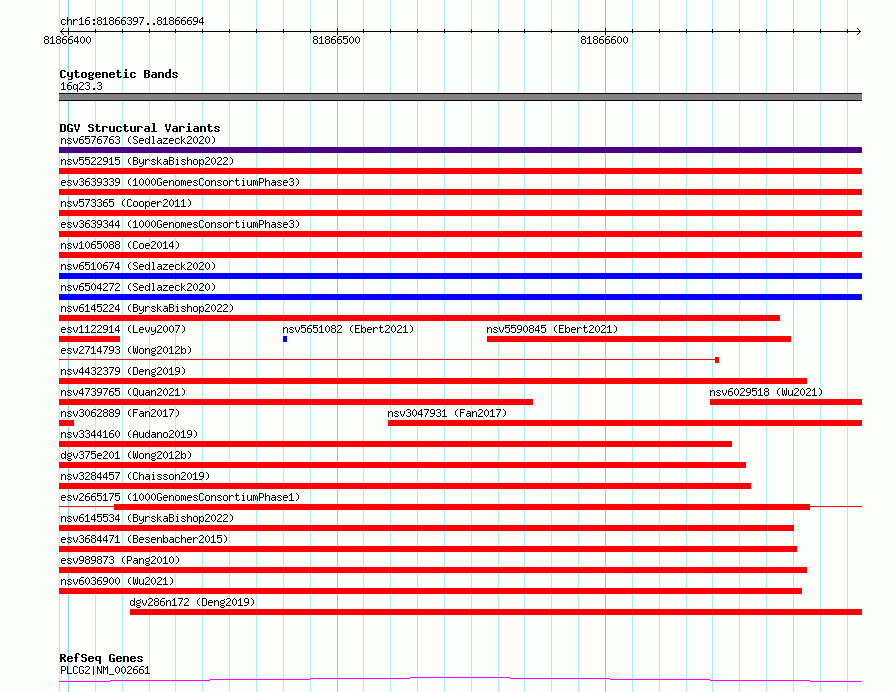
Task: Click the RefSeq Genes track title
Action: (x=101, y=658)
